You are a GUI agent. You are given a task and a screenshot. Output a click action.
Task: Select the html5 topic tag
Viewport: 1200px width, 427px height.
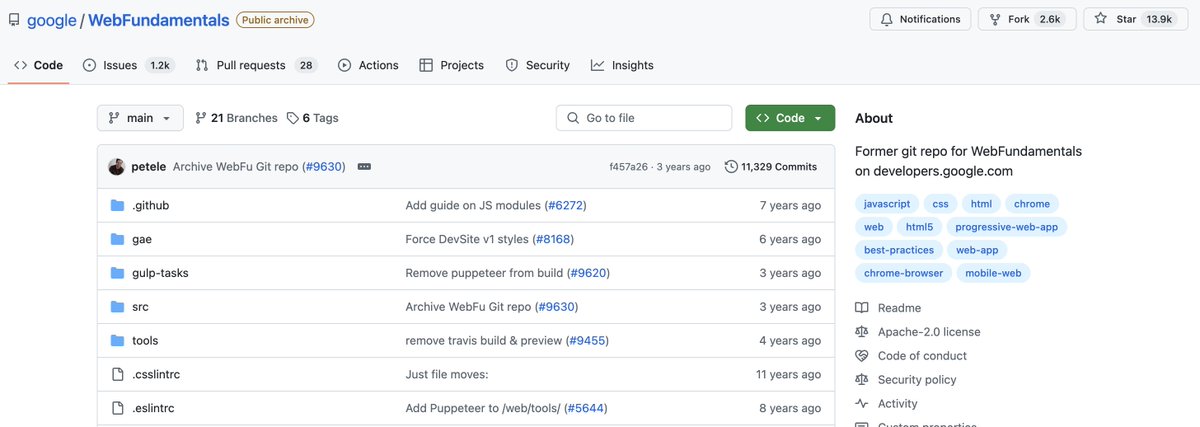tap(919, 227)
